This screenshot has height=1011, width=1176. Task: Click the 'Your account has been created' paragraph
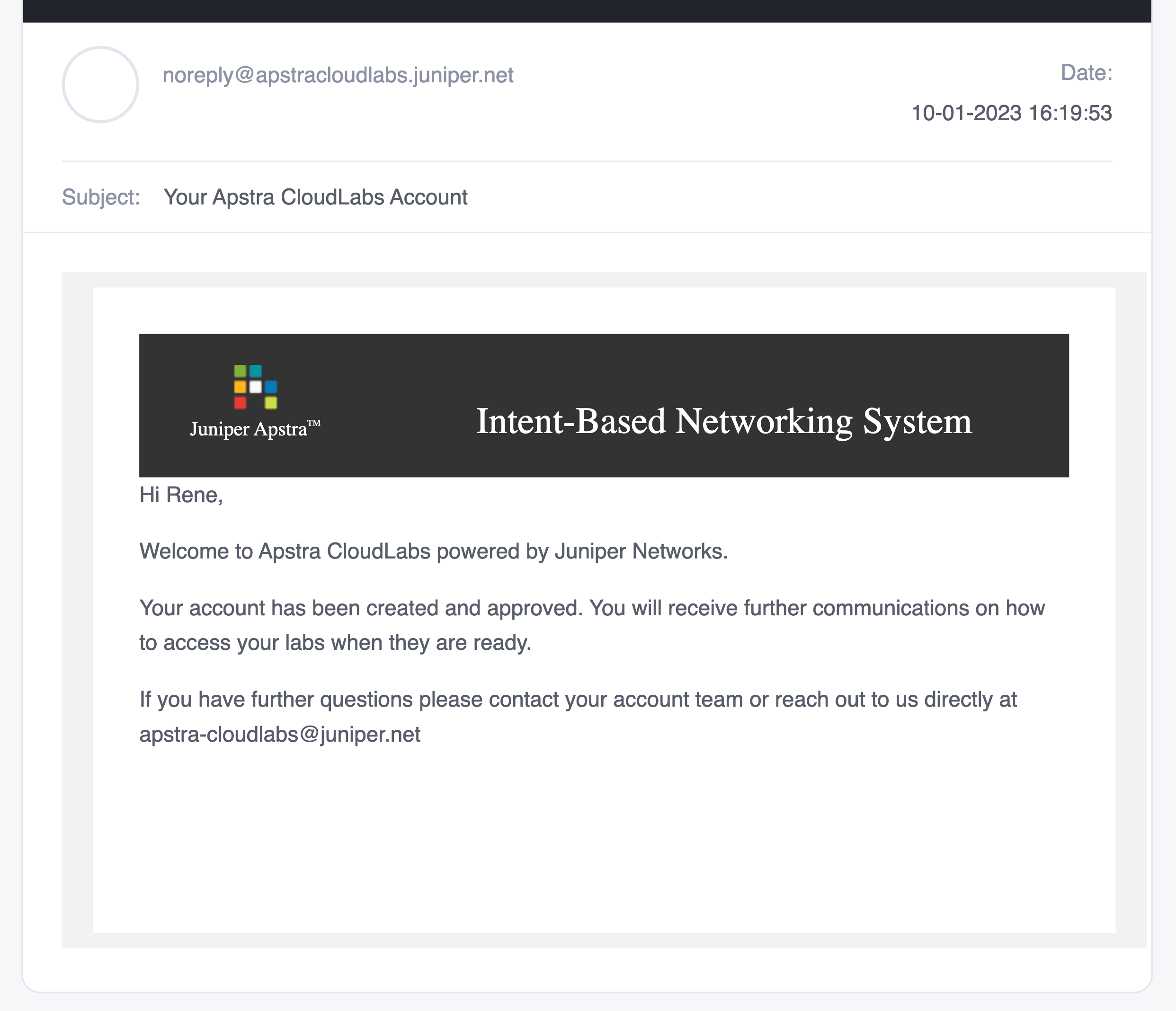pos(592,625)
